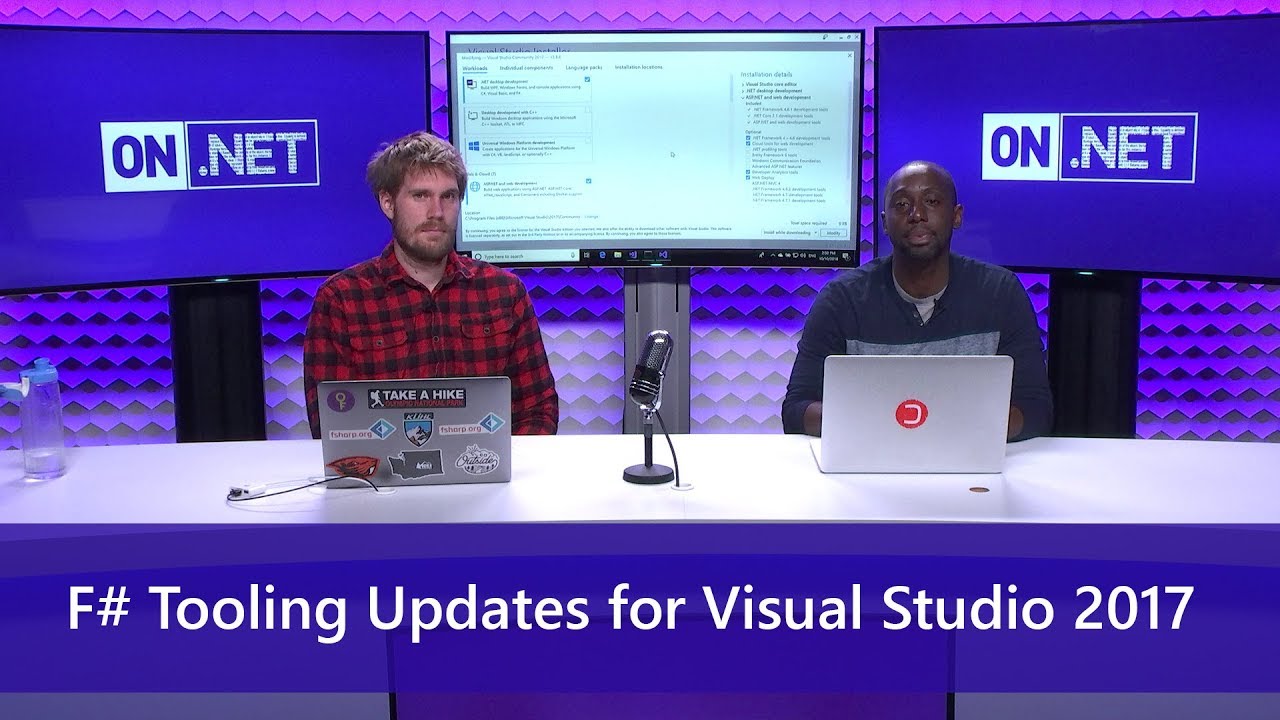Close the Modifying Visual Studio dialog
The image size is (1280, 720).
coord(850,55)
